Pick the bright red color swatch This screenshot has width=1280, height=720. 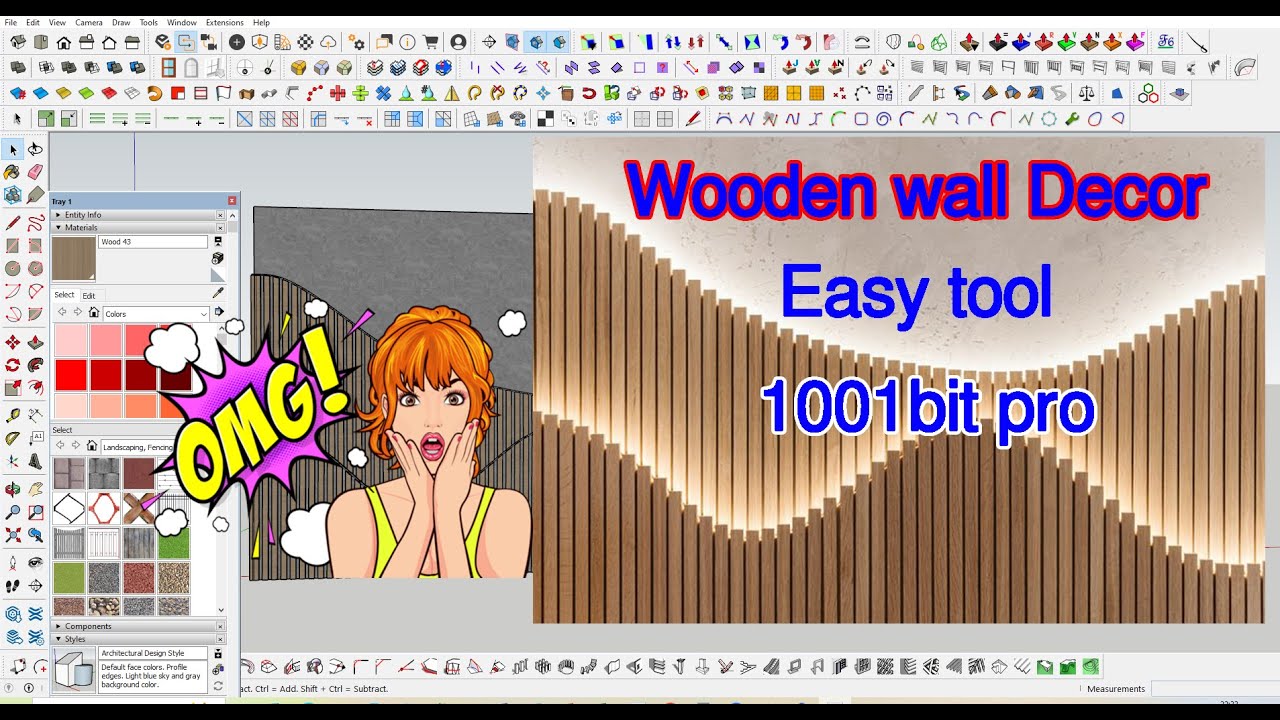(70, 375)
